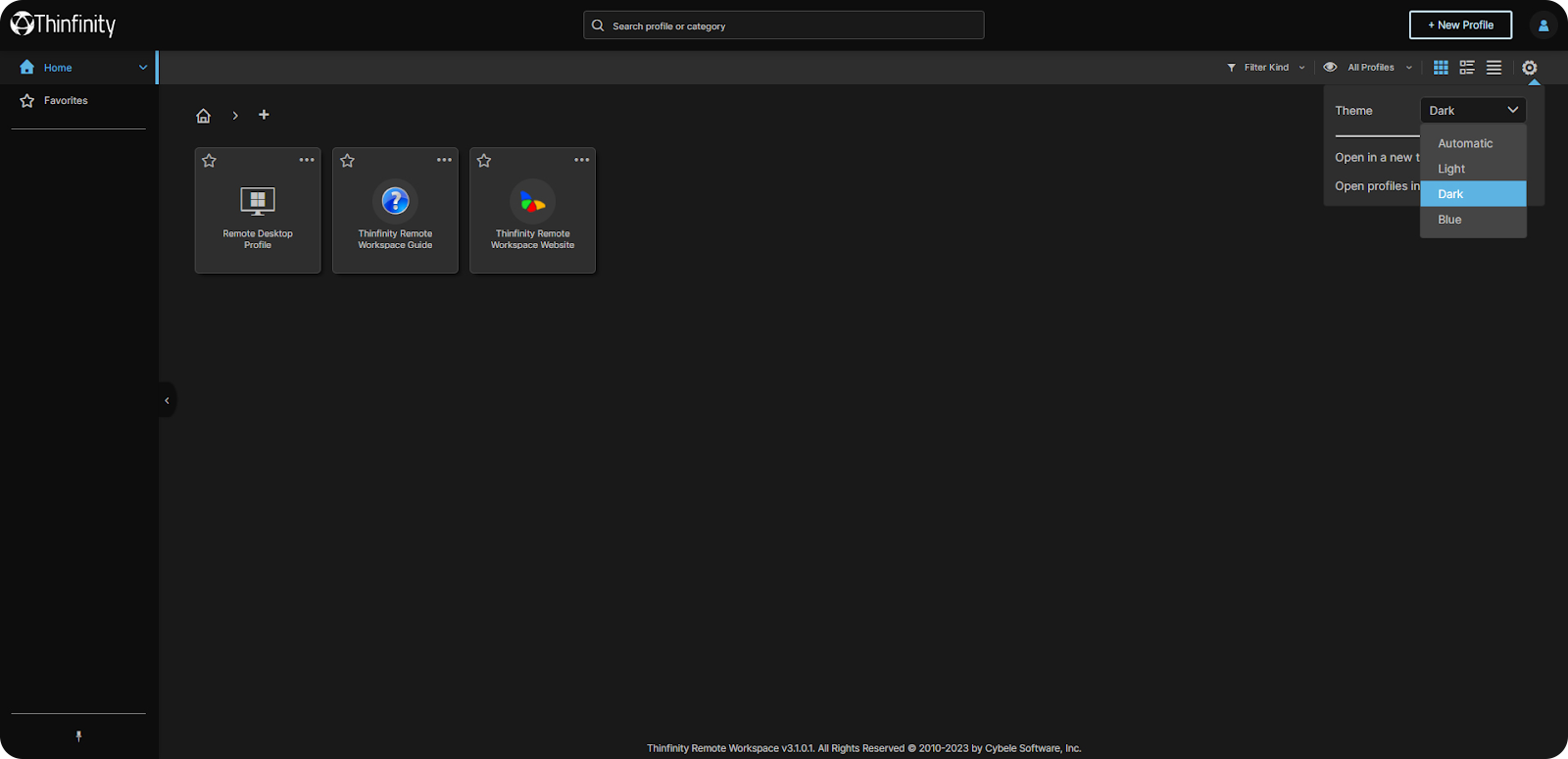Click the Thinfinity Remote Workspace Guide label
Image resolution: width=1568 pixels, height=759 pixels.
tap(395, 239)
